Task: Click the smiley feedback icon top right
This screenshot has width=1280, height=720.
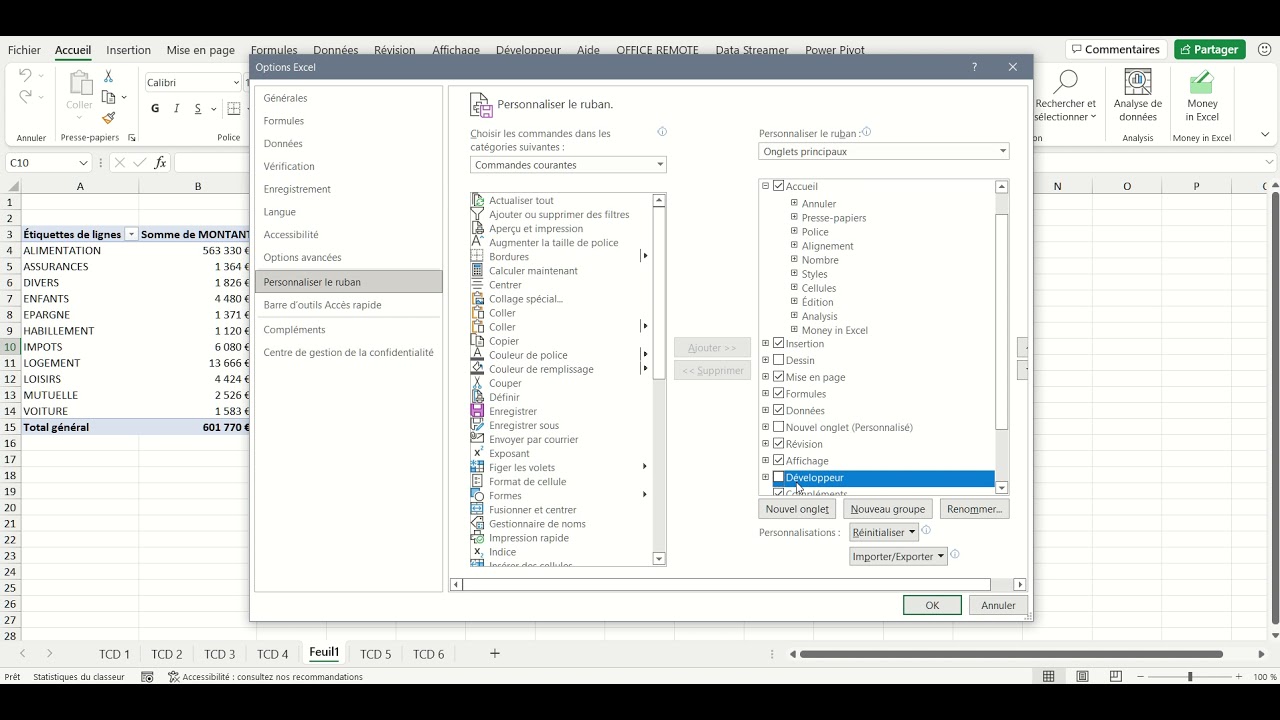Action: 1264,49
